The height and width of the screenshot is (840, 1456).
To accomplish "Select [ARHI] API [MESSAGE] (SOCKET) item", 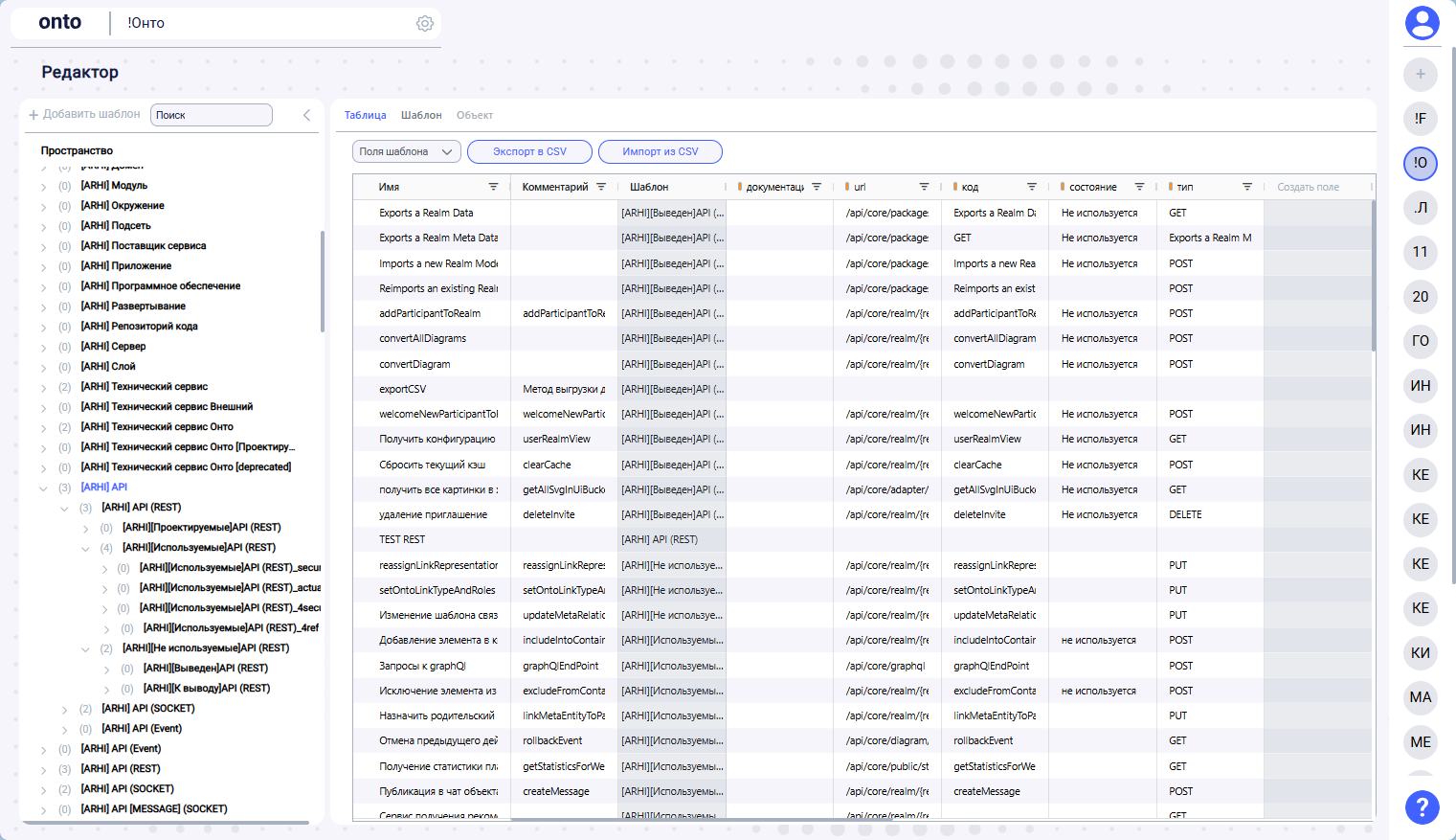I will coord(154,809).
